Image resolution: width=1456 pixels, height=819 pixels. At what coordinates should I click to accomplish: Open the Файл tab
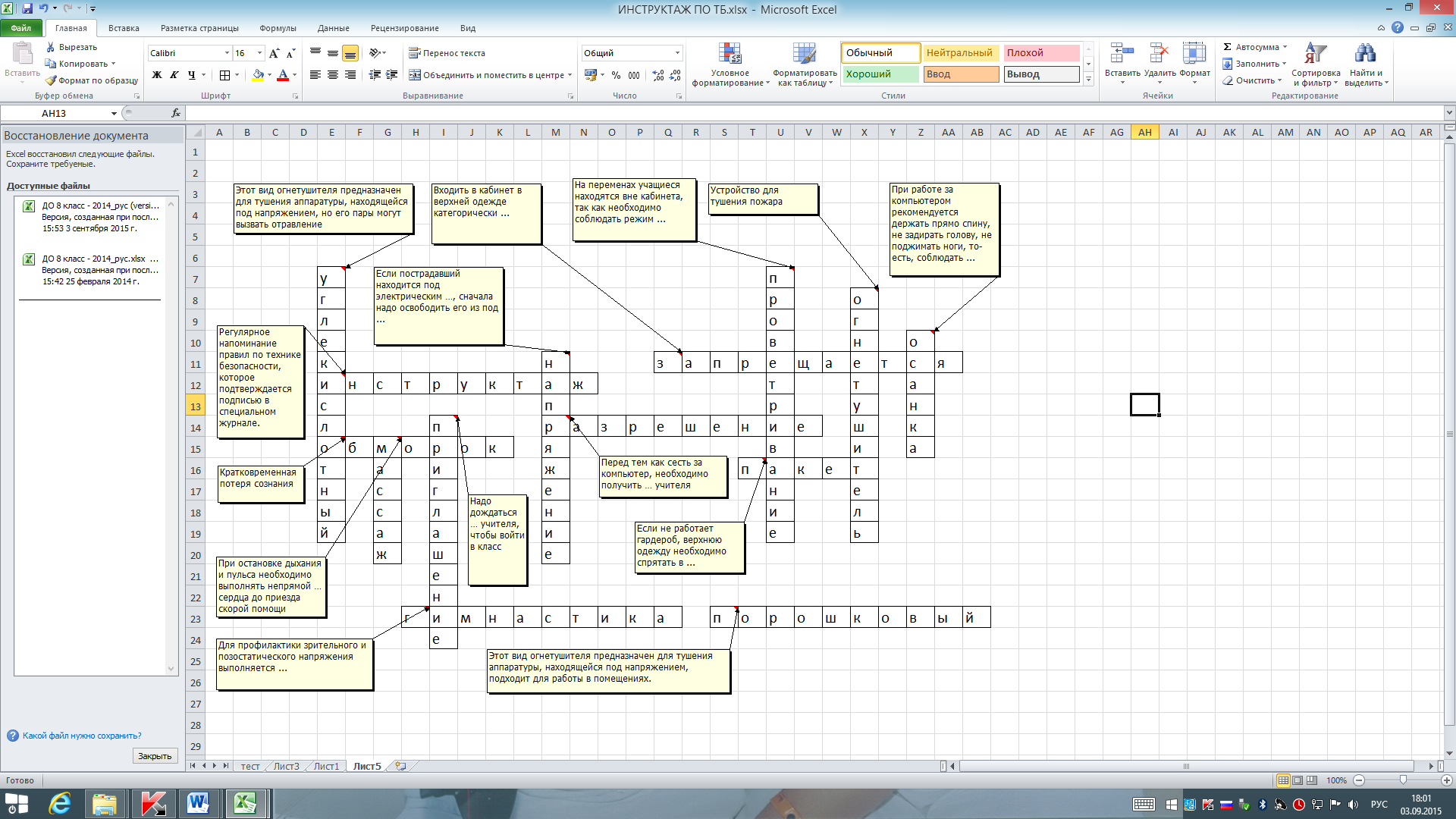(x=21, y=28)
